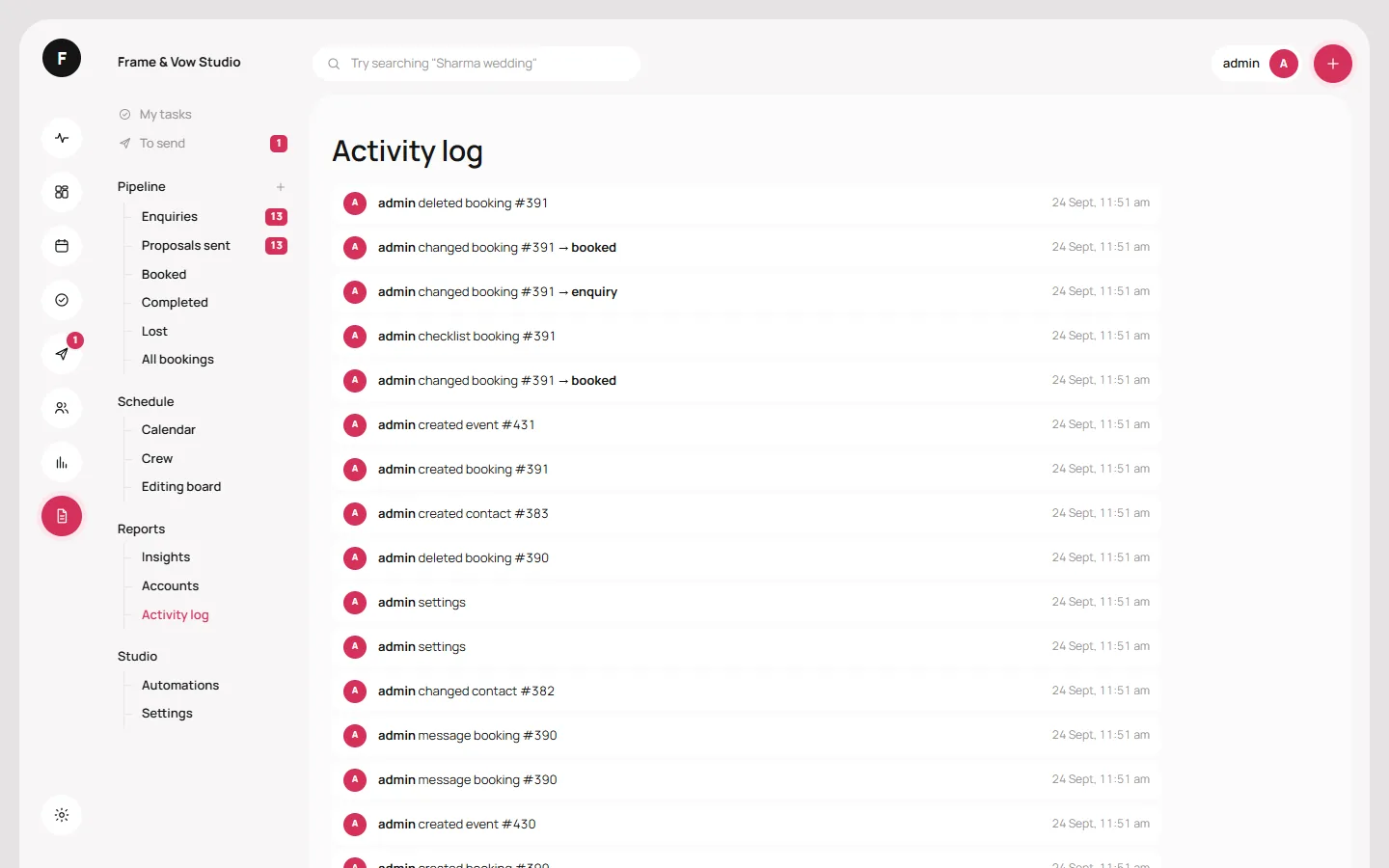Click log entry 'admin created booking #391'
1389x868 pixels.
pyautogui.click(x=747, y=469)
